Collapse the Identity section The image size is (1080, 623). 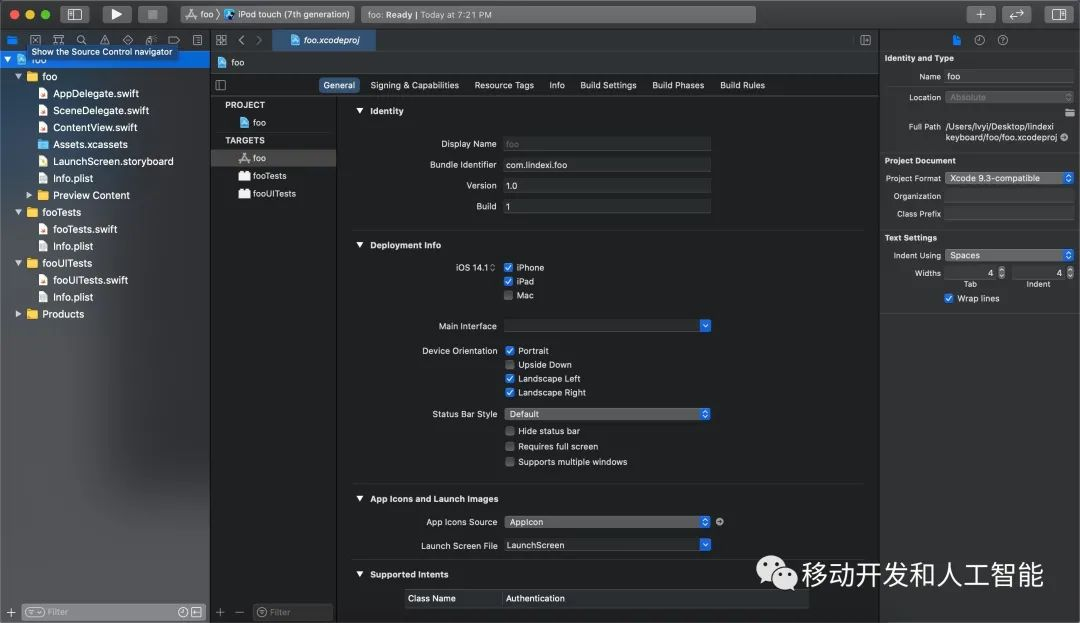tap(360, 110)
